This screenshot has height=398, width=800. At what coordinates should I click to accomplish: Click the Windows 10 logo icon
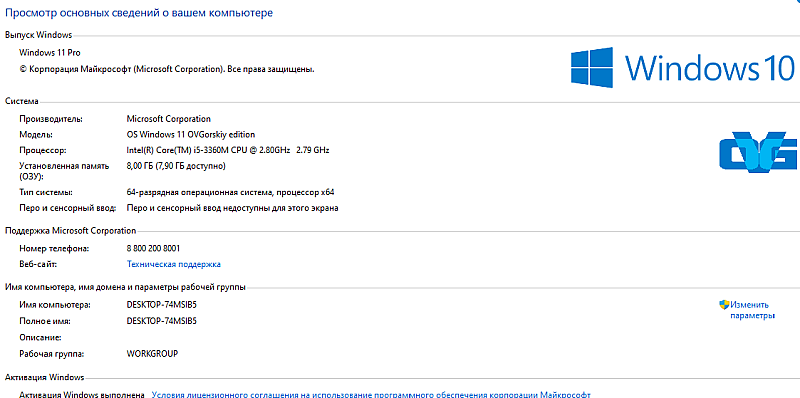(x=592, y=67)
